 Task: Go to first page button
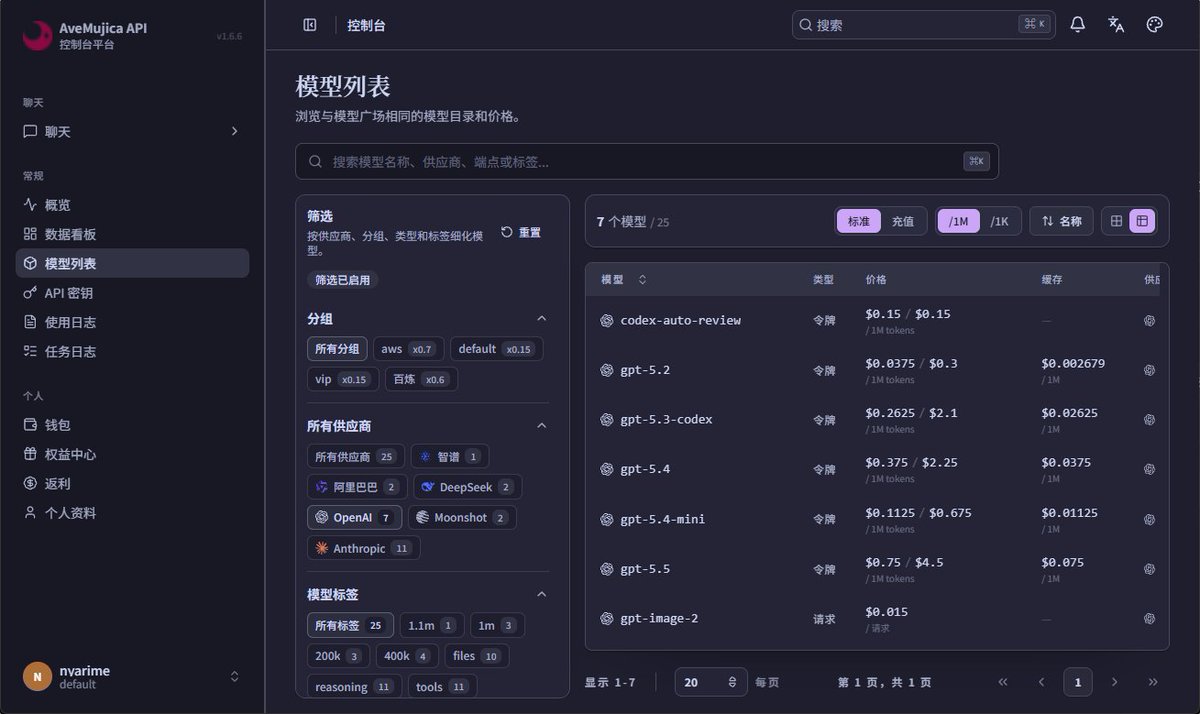[x=1003, y=682]
